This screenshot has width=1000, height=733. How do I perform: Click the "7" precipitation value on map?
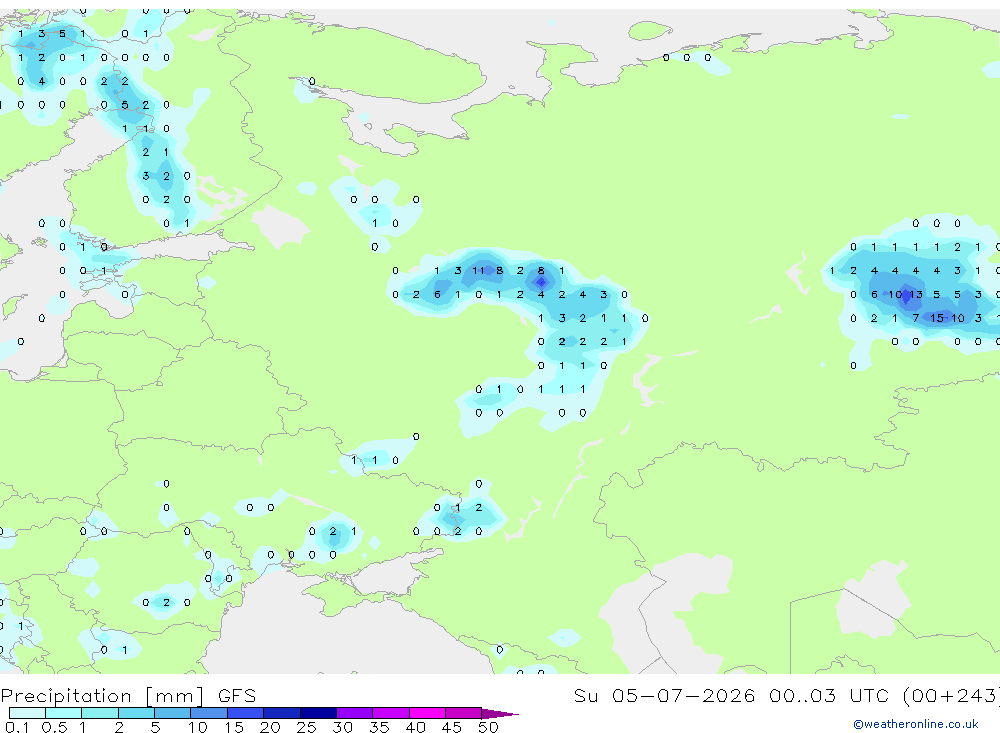click(x=916, y=318)
